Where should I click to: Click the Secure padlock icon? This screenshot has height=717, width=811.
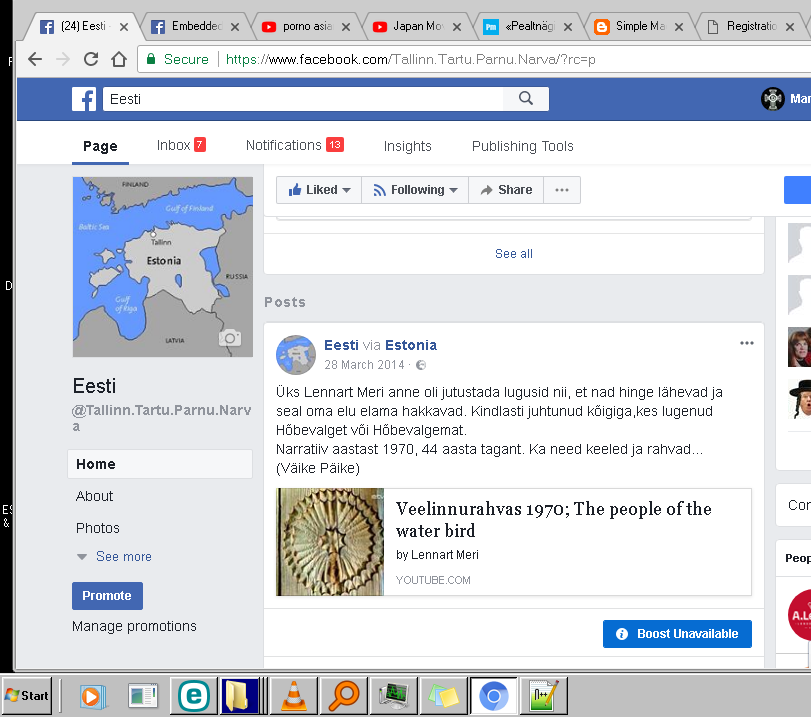pos(151,58)
